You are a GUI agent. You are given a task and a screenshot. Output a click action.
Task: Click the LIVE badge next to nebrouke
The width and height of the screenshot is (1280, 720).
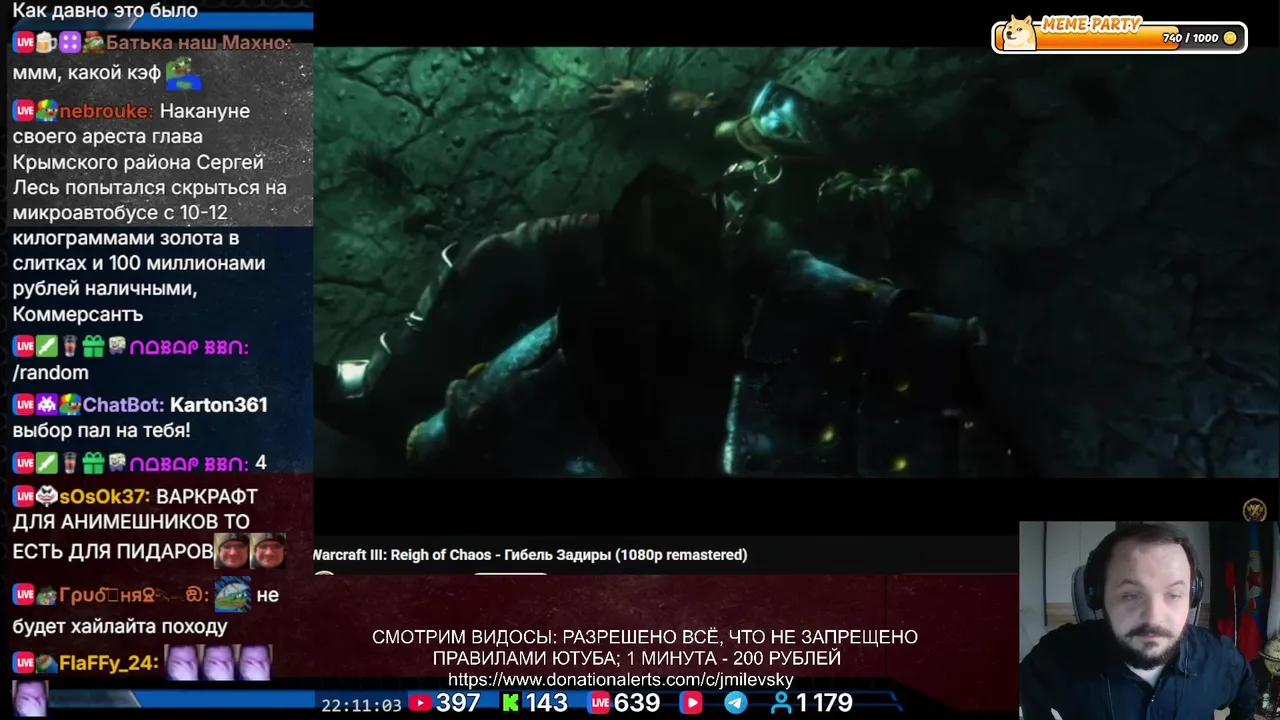(23, 111)
